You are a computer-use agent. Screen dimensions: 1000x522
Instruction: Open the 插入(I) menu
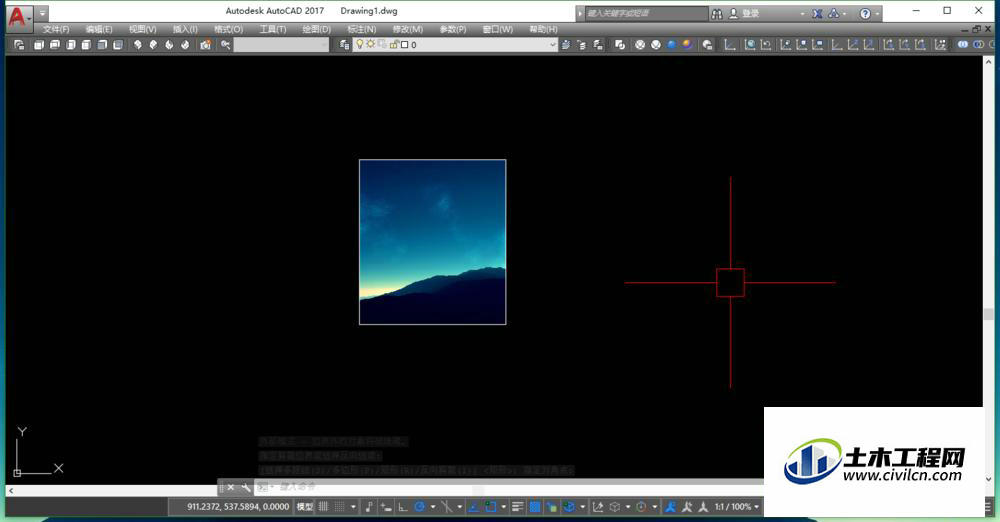[x=185, y=29]
